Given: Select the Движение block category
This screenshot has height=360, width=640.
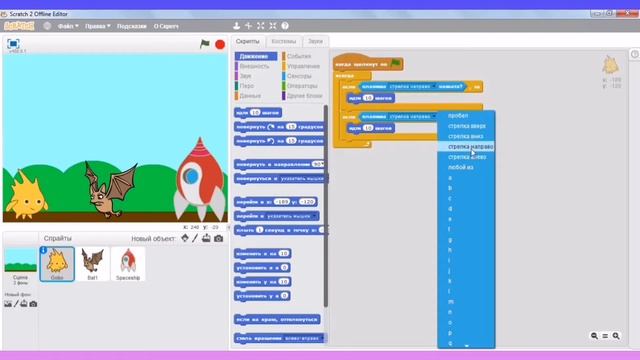Looking at the screenshot, I should [256, 56].
